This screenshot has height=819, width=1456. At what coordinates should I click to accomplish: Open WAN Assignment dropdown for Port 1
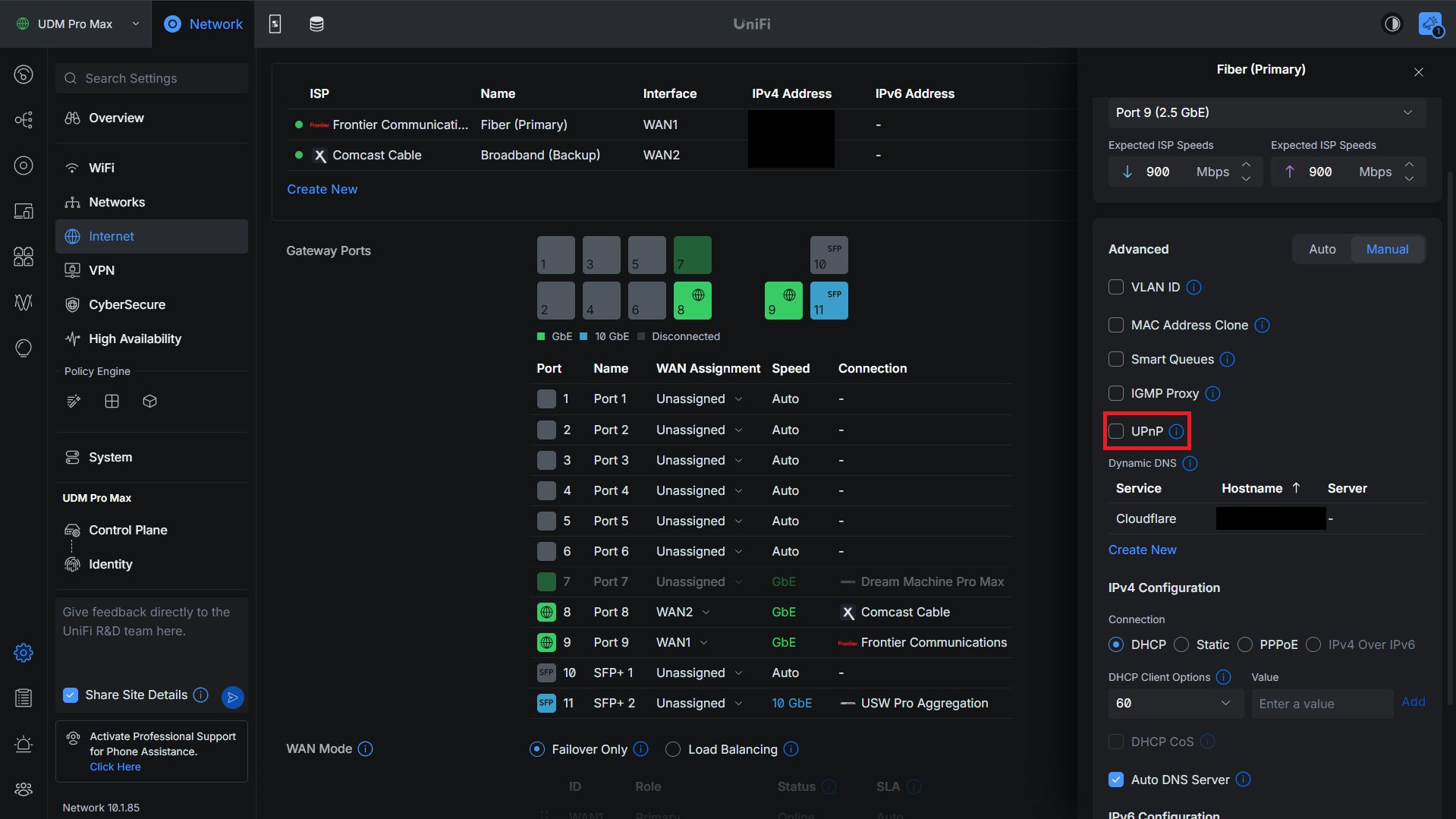tap(699, 399)
